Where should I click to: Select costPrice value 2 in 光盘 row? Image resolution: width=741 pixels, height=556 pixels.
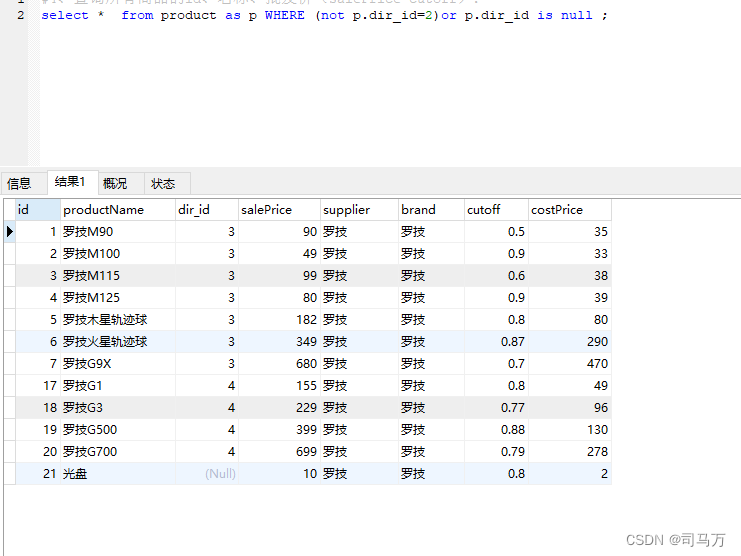coord(569,473)
